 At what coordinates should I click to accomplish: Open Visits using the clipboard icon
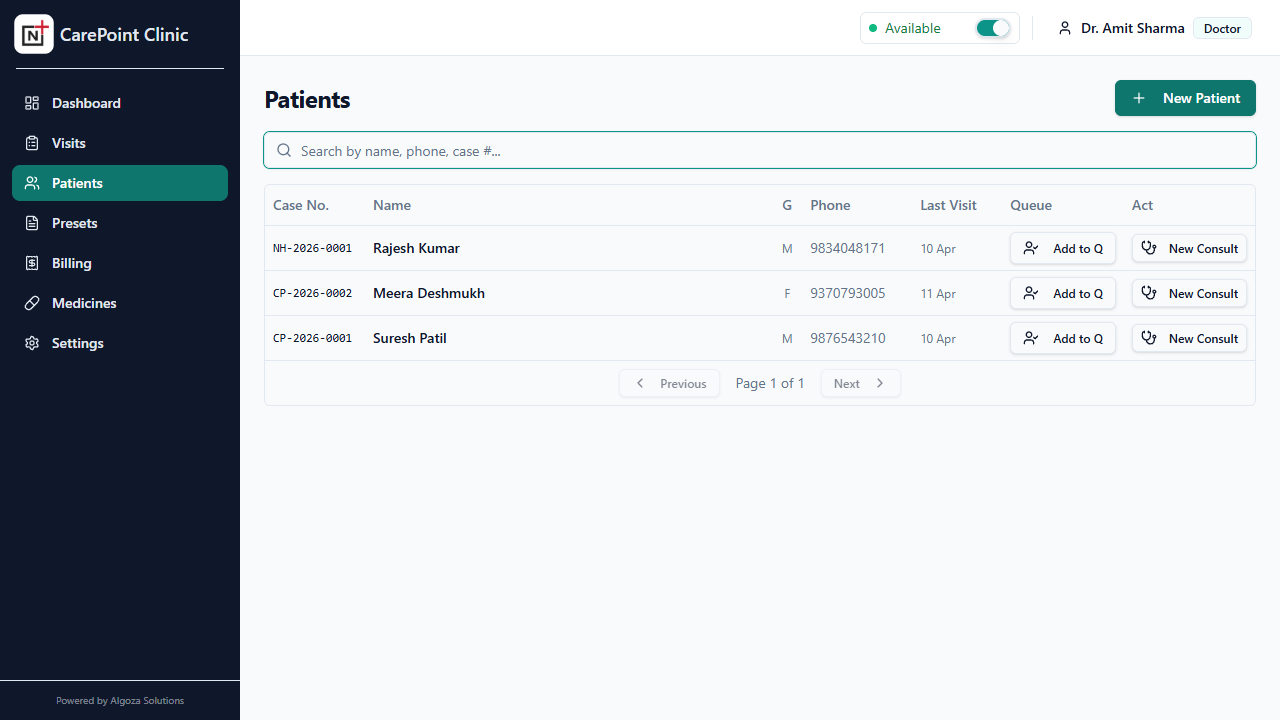[x=31, y=143]
